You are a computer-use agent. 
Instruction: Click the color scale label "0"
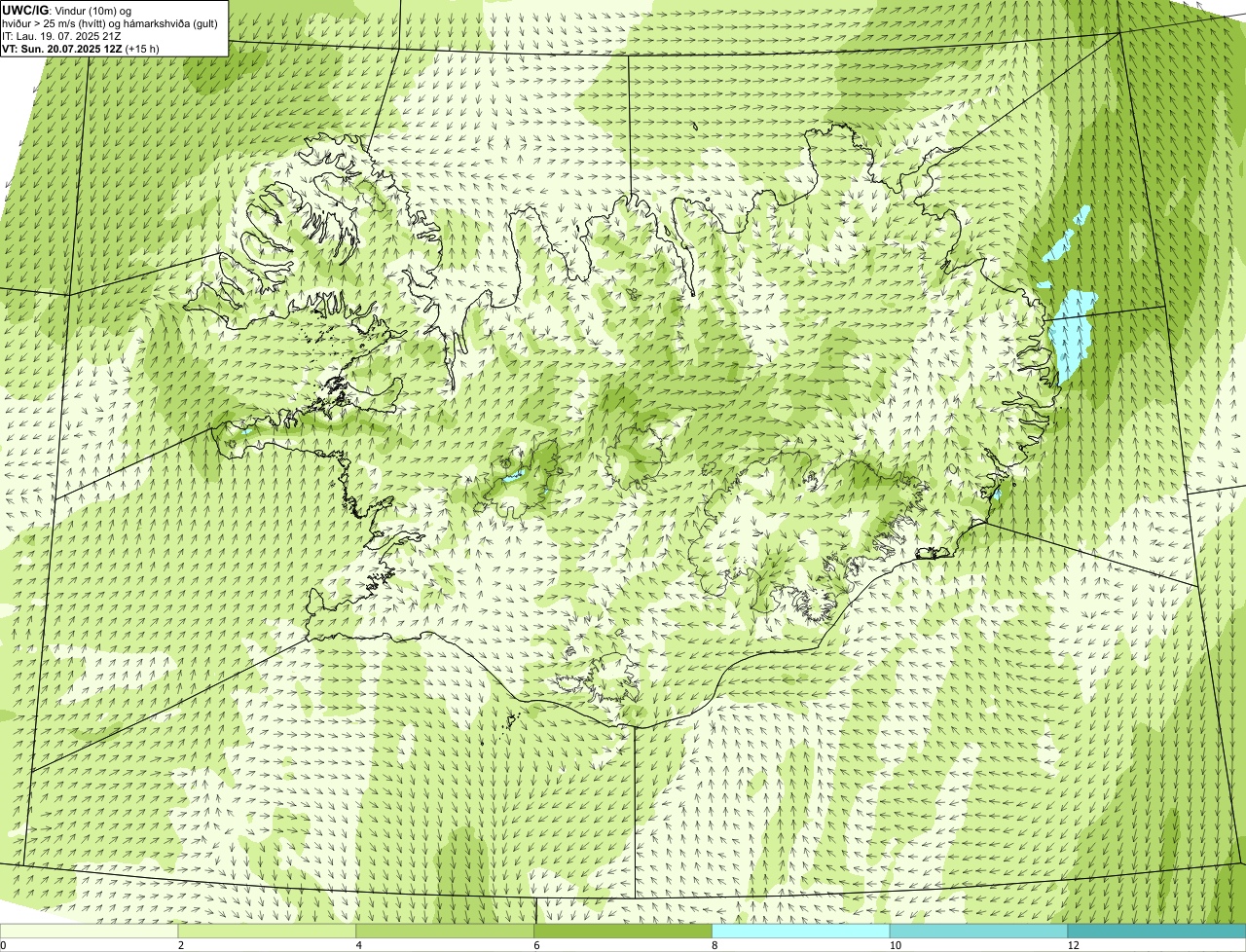3,945
